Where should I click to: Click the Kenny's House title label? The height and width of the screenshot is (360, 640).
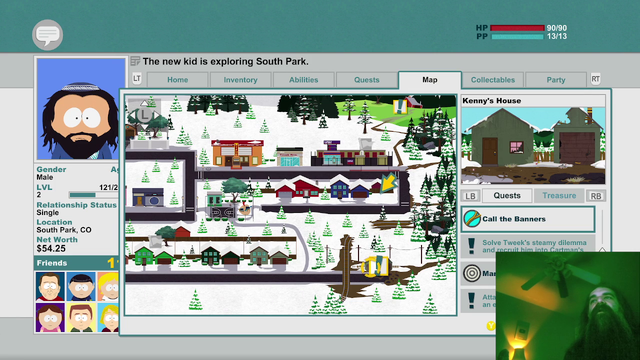[491, 100]
